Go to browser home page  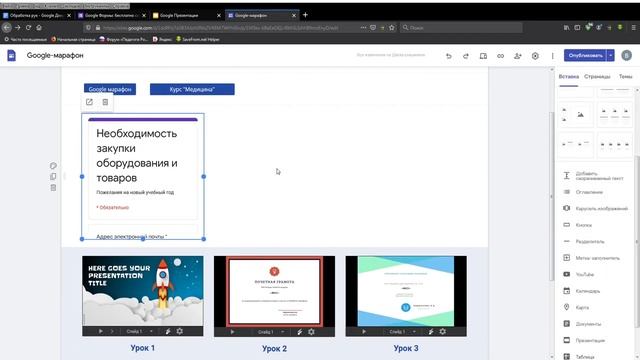(x=39, y=28)
